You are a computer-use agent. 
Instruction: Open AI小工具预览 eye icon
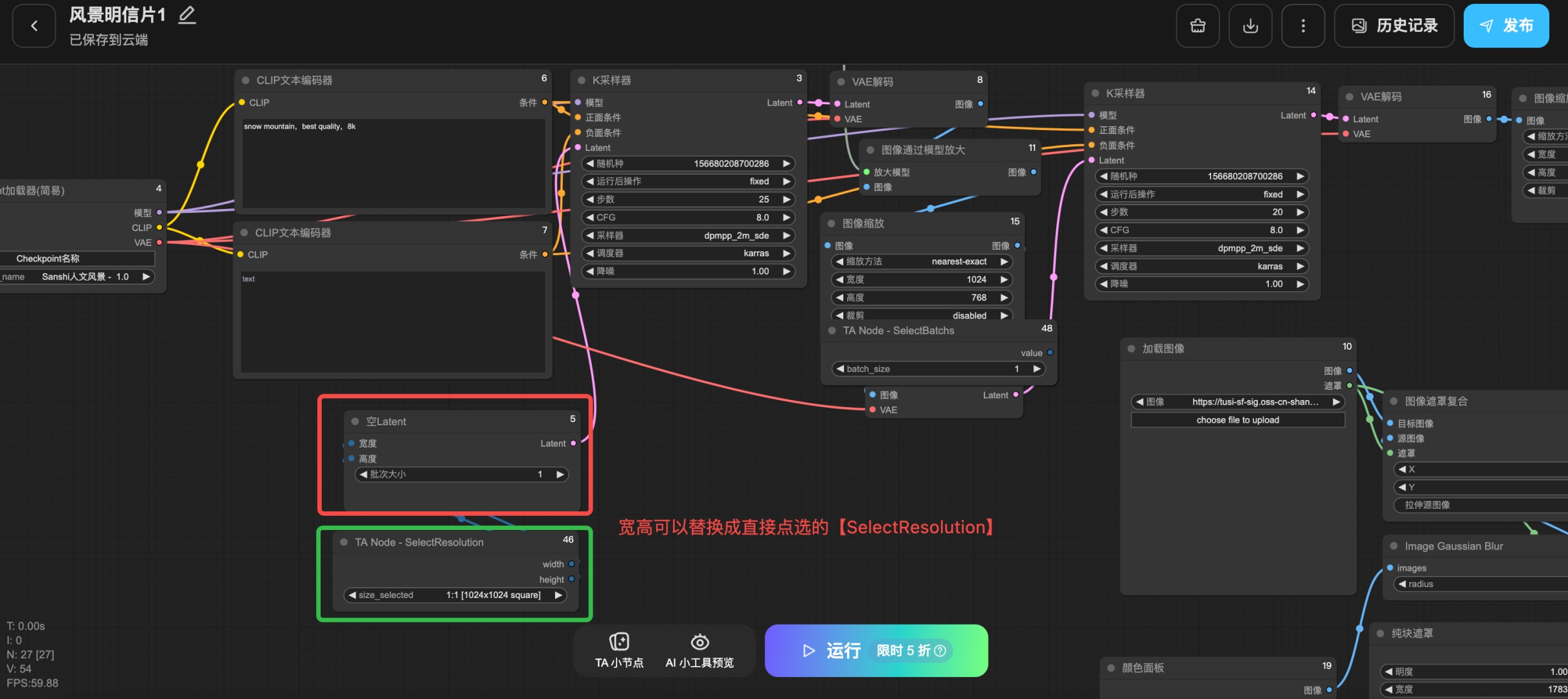click(x=699, y=650)
